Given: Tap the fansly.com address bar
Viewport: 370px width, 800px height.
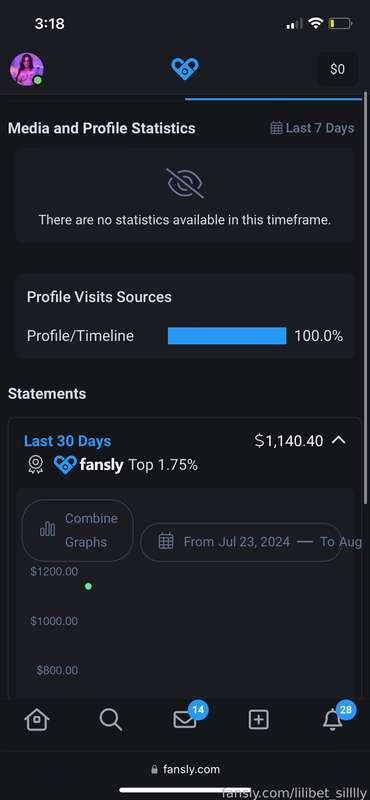Looking at the screenshot, I should (185, 769).
